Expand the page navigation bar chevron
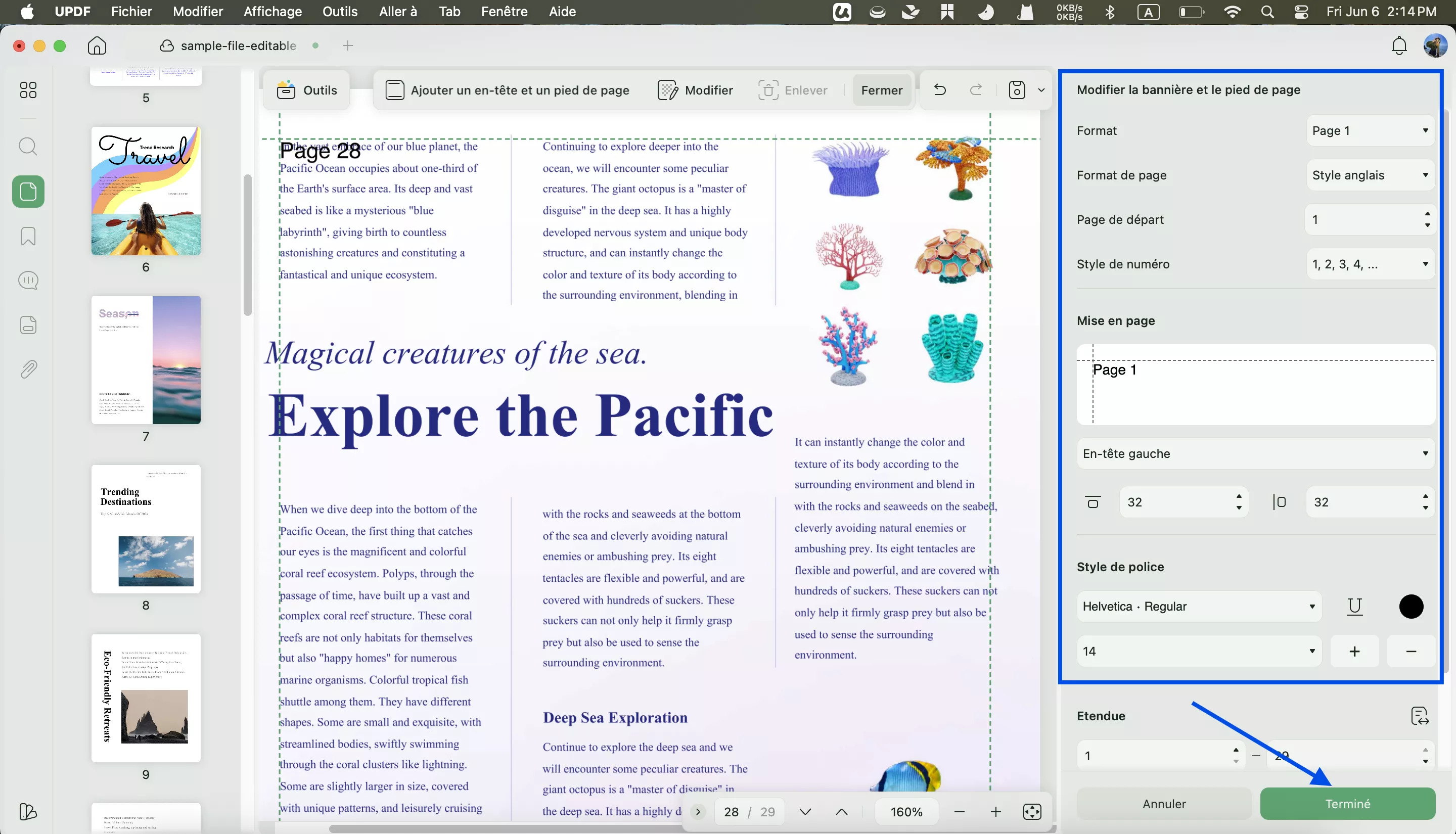 pos(698,812)
